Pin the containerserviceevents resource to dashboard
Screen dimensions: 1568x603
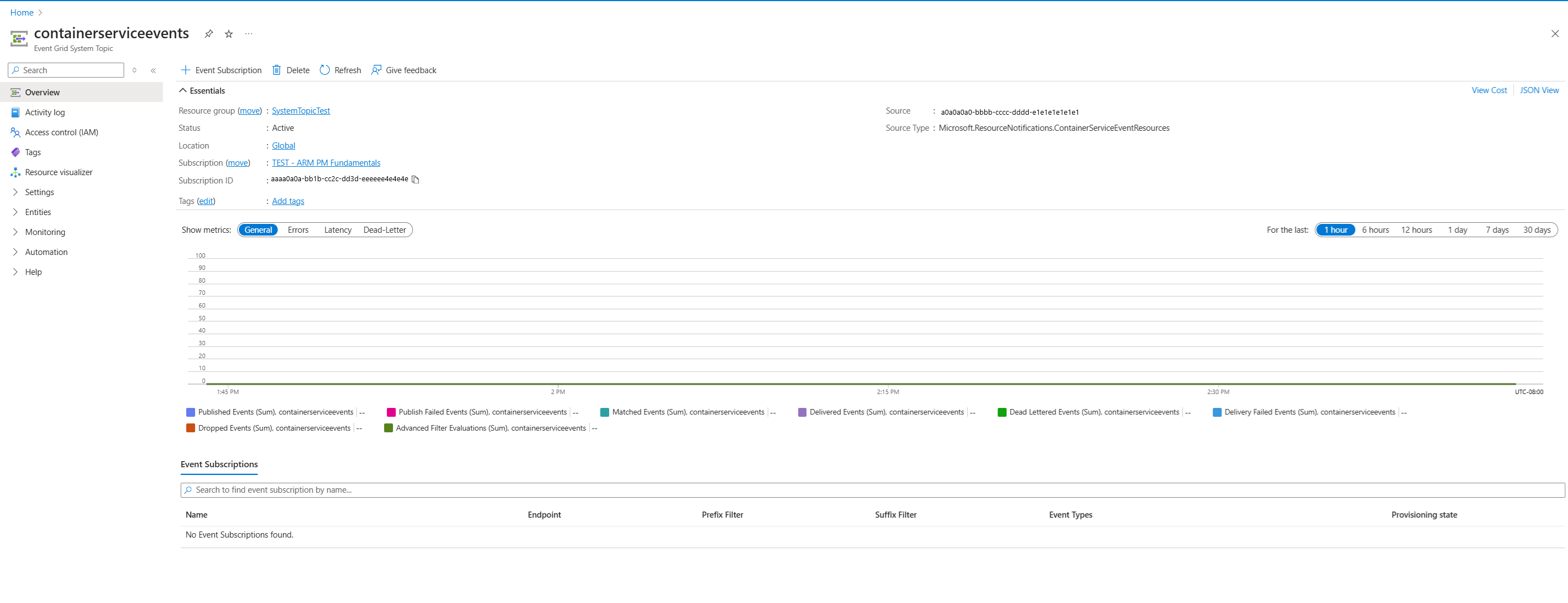pyautogui.click(x=209, y=34)
